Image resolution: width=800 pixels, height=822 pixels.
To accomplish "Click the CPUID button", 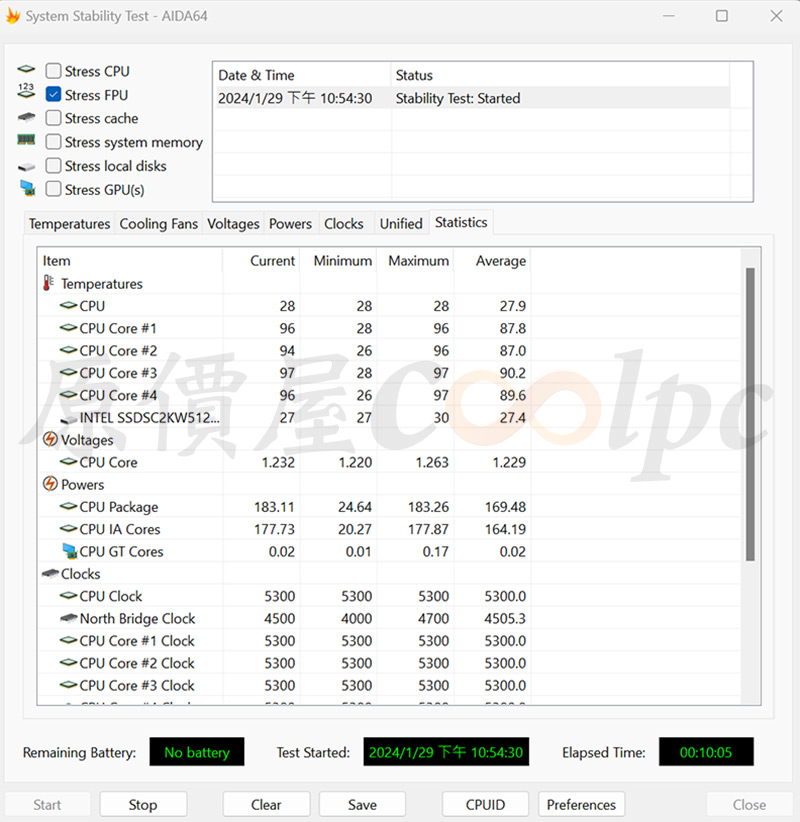I will 485,804.
